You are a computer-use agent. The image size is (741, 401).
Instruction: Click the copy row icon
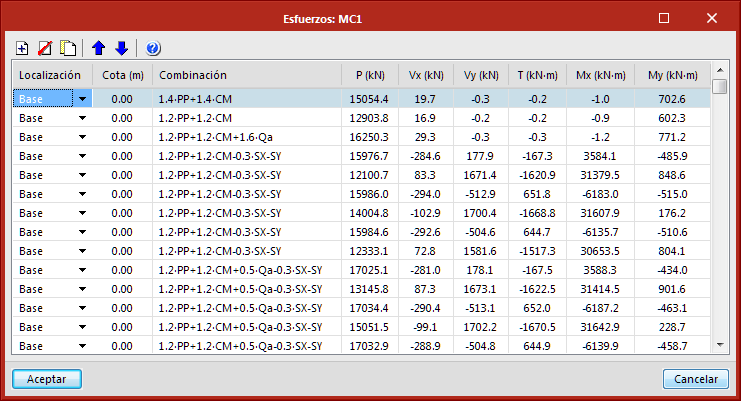67,48
